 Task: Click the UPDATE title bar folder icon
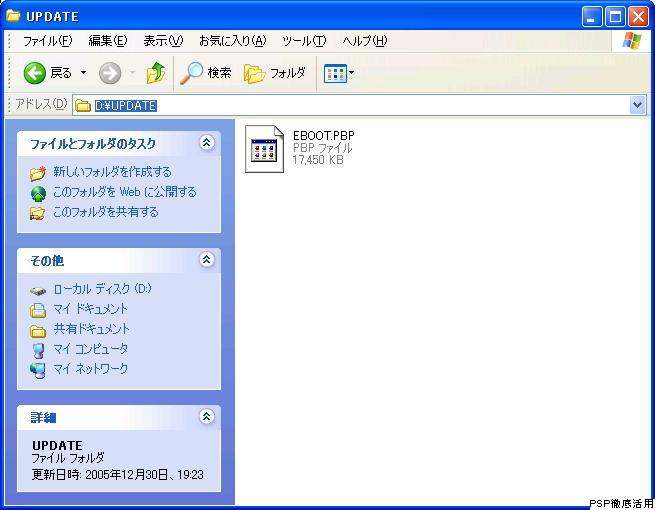click(13, 16)
